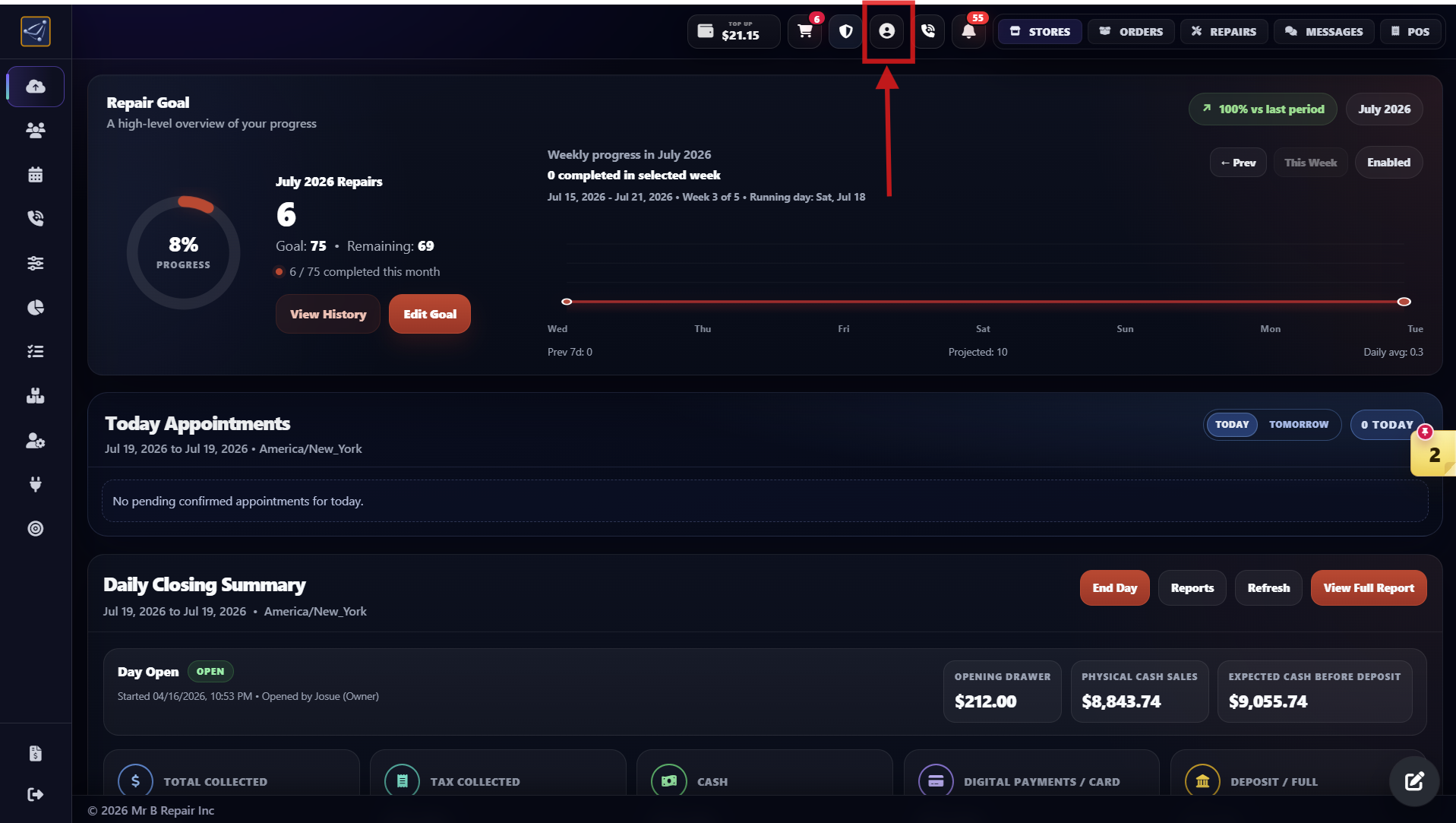
Task: Open the July 2026 period selector
Action: [1384, 109]
